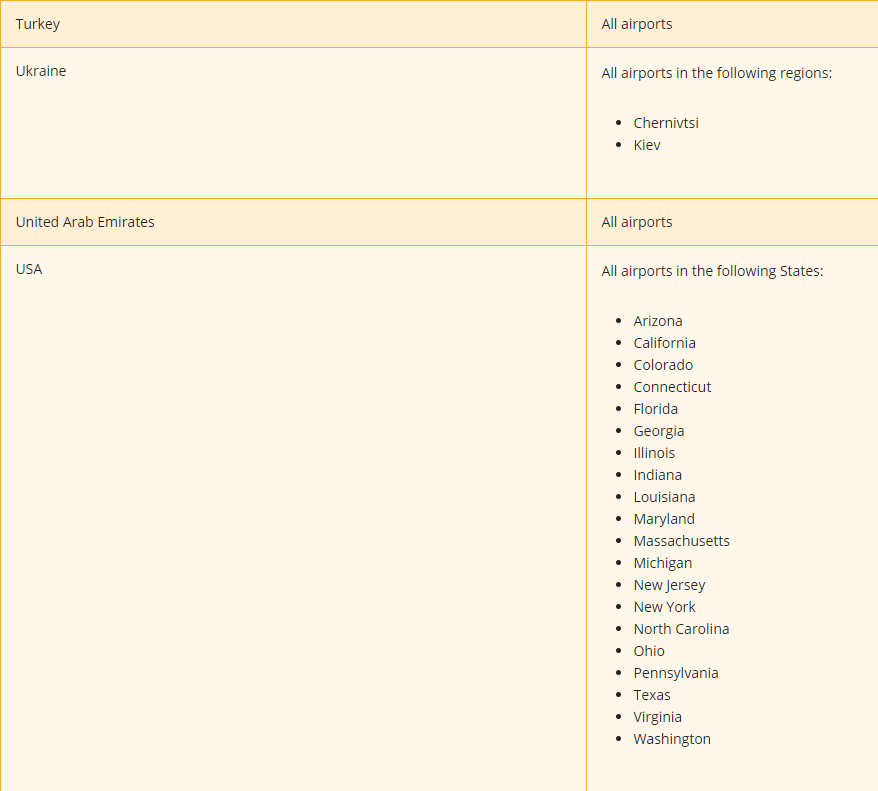Select Illinois in the States list
This screenshot has width=878, height=791.
coord(654,453)
